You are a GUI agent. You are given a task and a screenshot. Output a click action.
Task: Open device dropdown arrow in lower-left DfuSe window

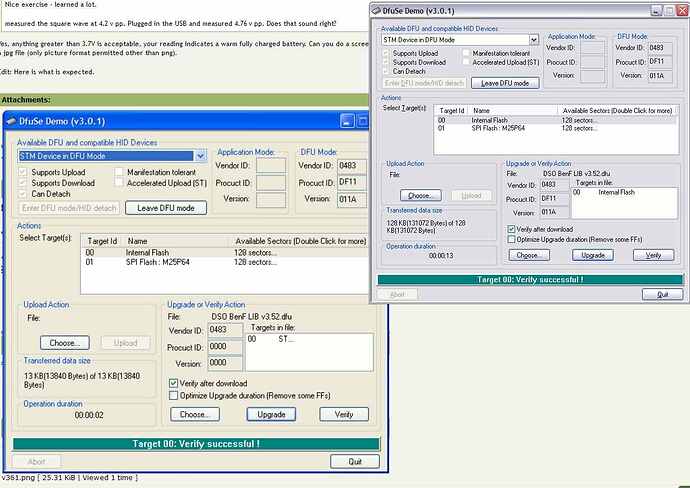200,156
